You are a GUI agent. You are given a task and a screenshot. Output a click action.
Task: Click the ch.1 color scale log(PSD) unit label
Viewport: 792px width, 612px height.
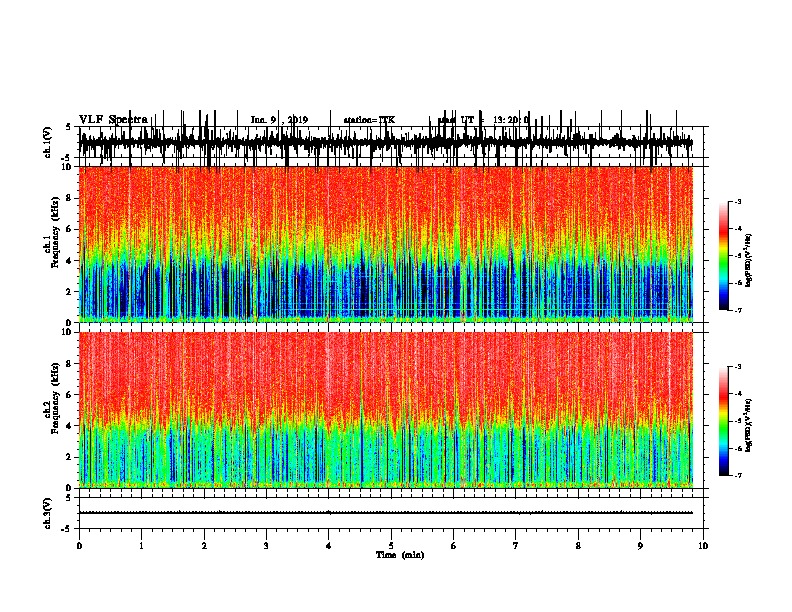[x=748, y=261]
